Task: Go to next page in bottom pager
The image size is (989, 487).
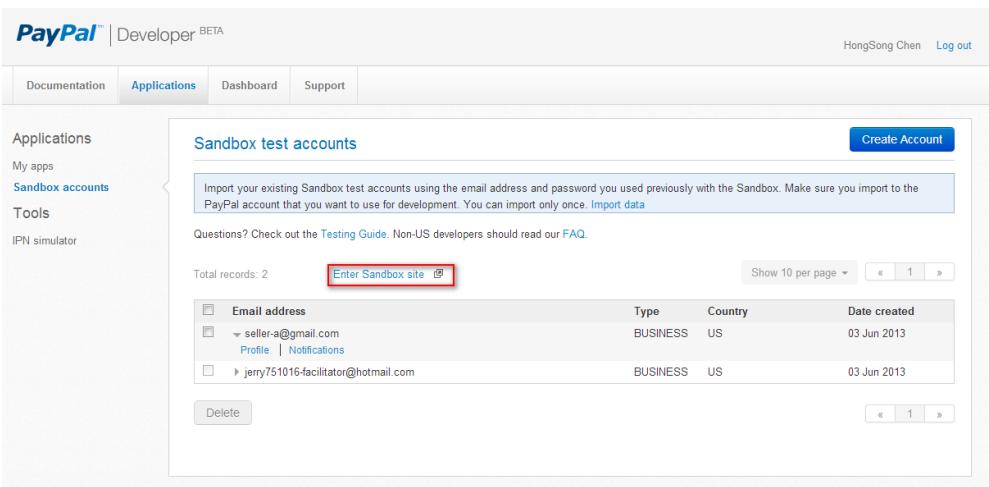Action: click(x=939, y=414)
